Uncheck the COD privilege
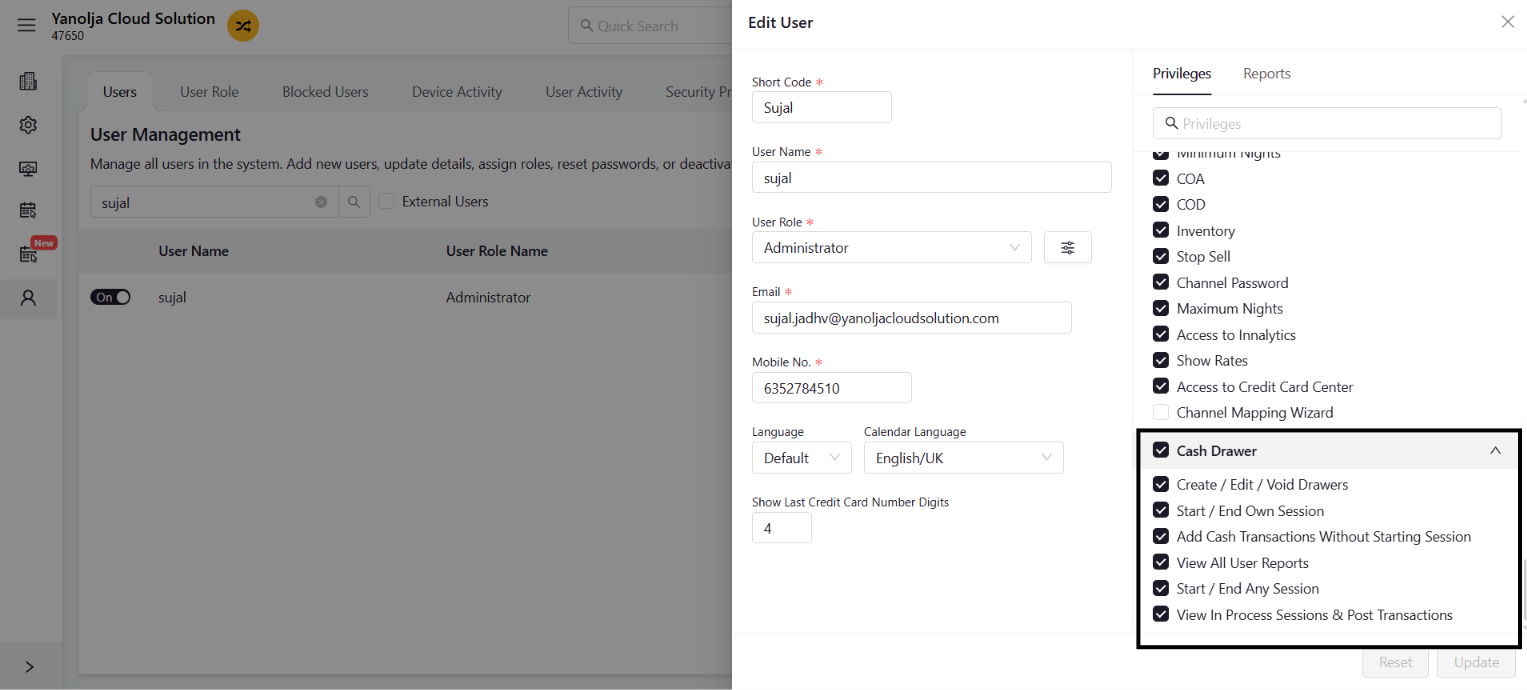 (1161, 204)
